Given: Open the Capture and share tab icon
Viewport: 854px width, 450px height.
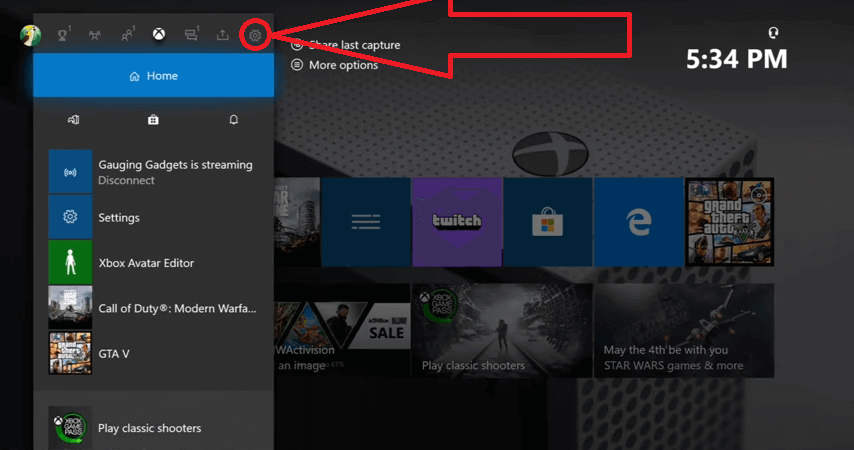Looking at the screenshot, I should [x=223, y=35].
